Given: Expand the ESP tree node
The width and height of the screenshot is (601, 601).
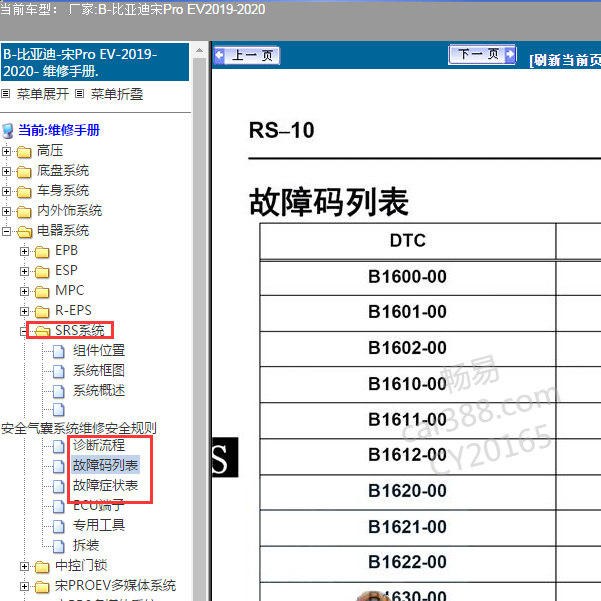Looking at the screenshot, I should (24, 271).
